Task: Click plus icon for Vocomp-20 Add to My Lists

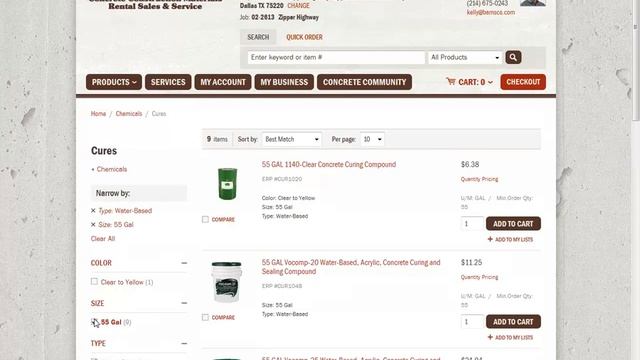Action: [490, 337]
